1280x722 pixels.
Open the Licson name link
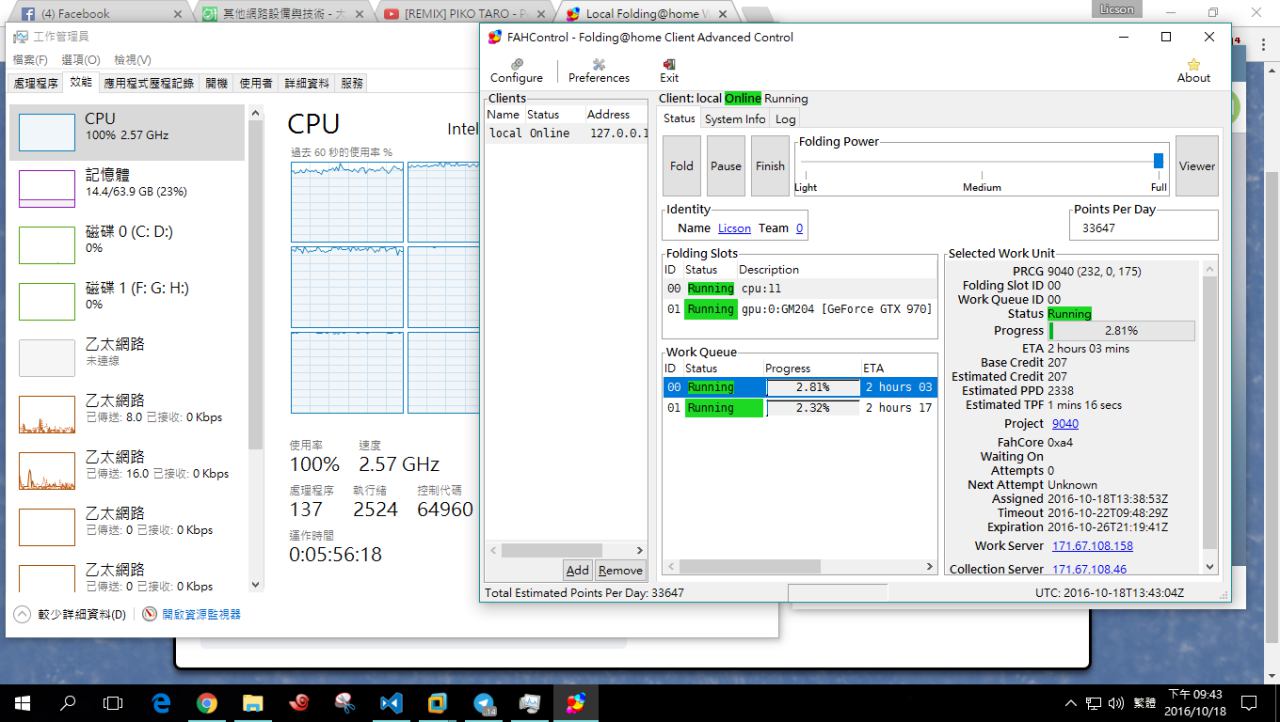pos(734,228)
